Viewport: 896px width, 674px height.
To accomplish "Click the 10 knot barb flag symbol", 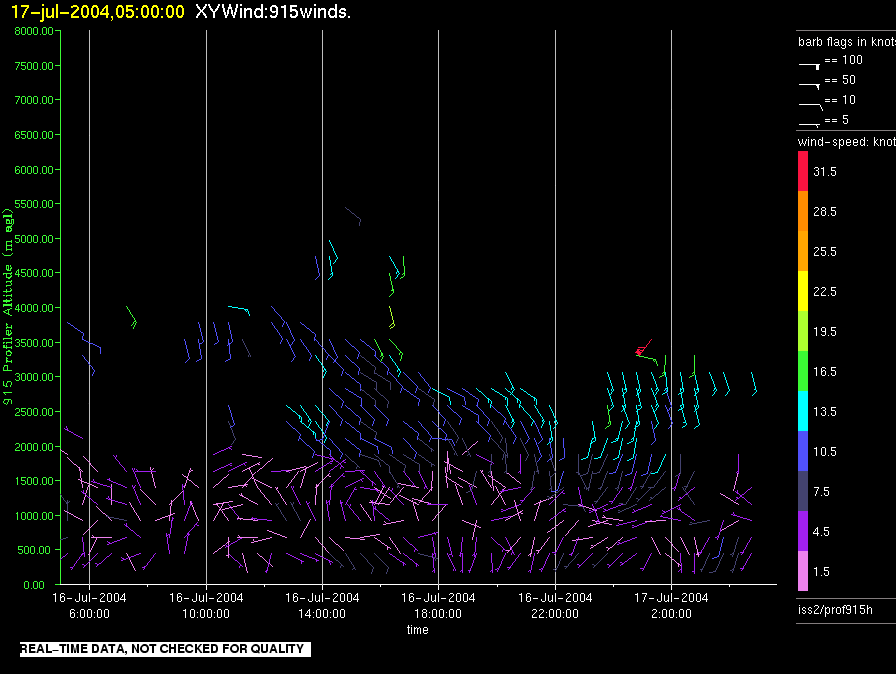I will click(x=810, y=106).
